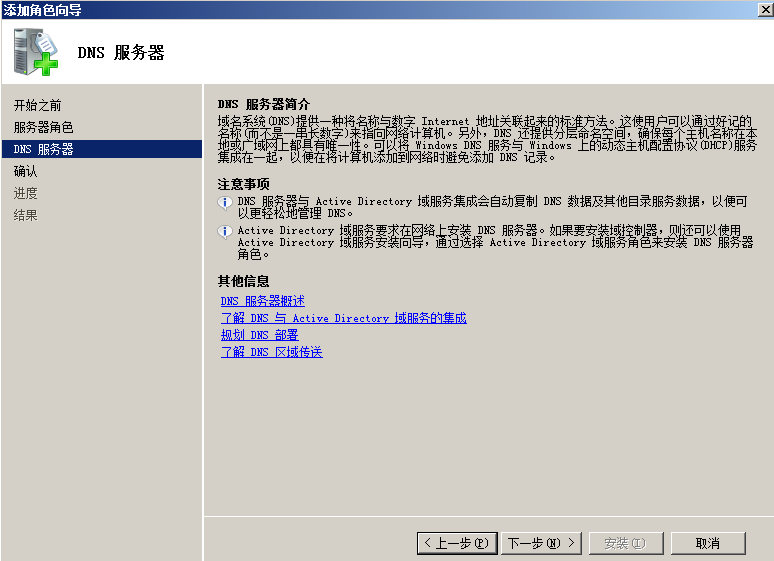Select the 服务器角色 step in the sidebar

[43, 127]
